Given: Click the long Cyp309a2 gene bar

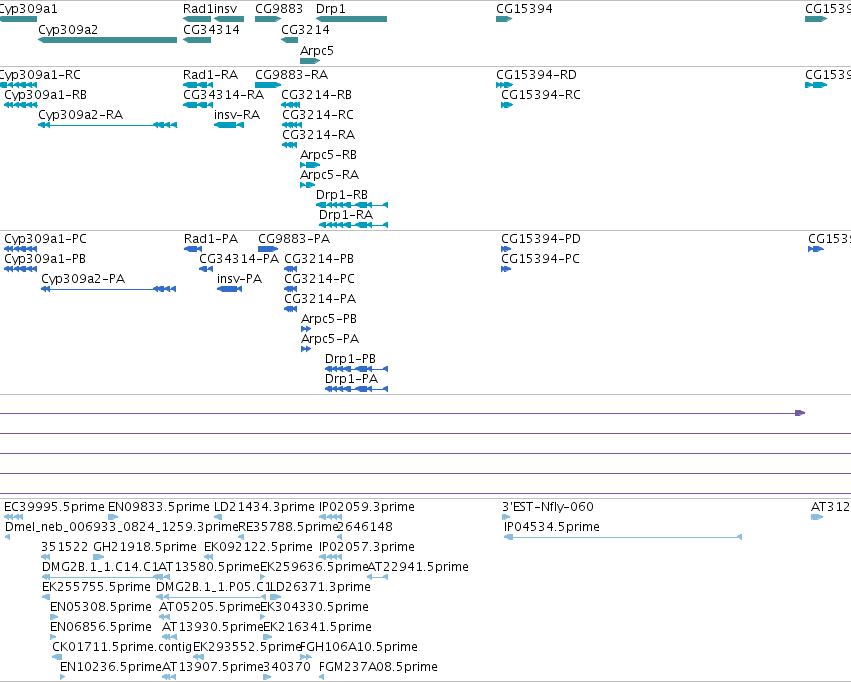Looking at the screenshot, I should point(107,40).
